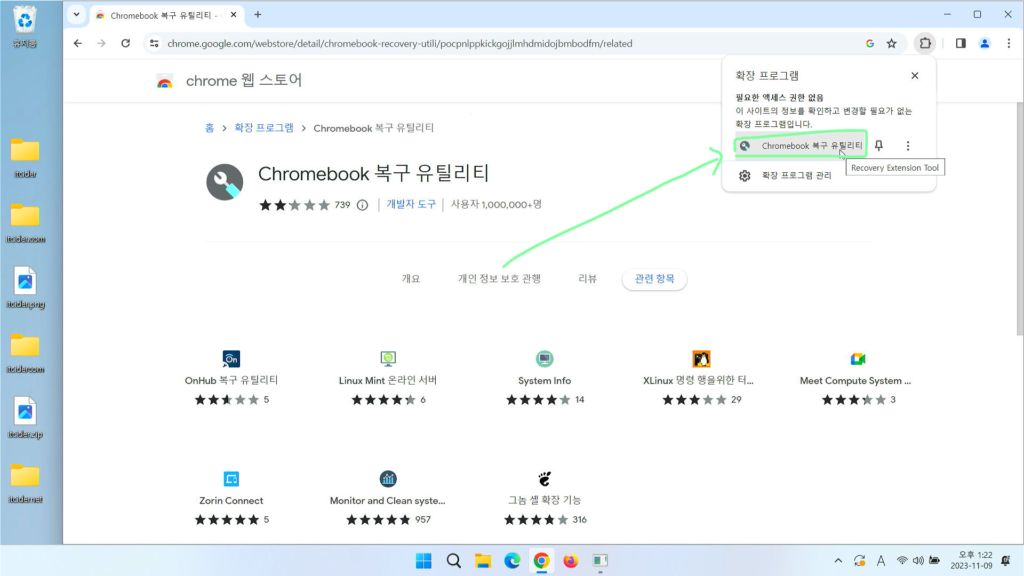1024x576 pixels.
Task: Click the address bar URL field
Action: click(x=509, y=44)
